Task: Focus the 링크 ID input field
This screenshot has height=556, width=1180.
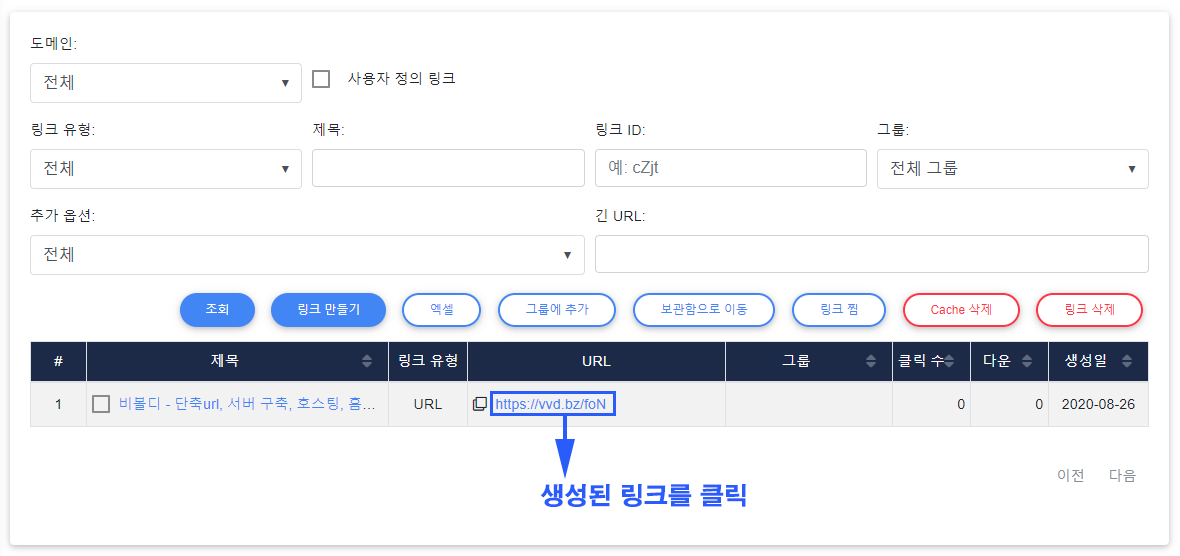Action: tap(731, 168)
